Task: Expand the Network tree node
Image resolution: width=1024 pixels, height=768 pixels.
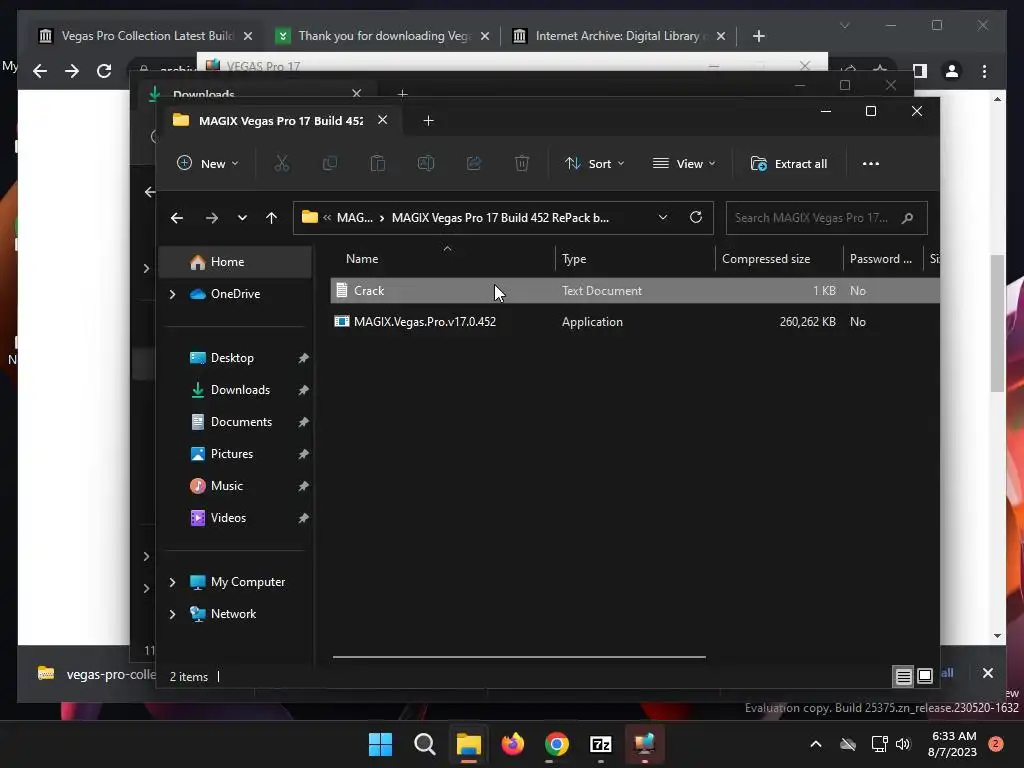Action: point(172,614)
